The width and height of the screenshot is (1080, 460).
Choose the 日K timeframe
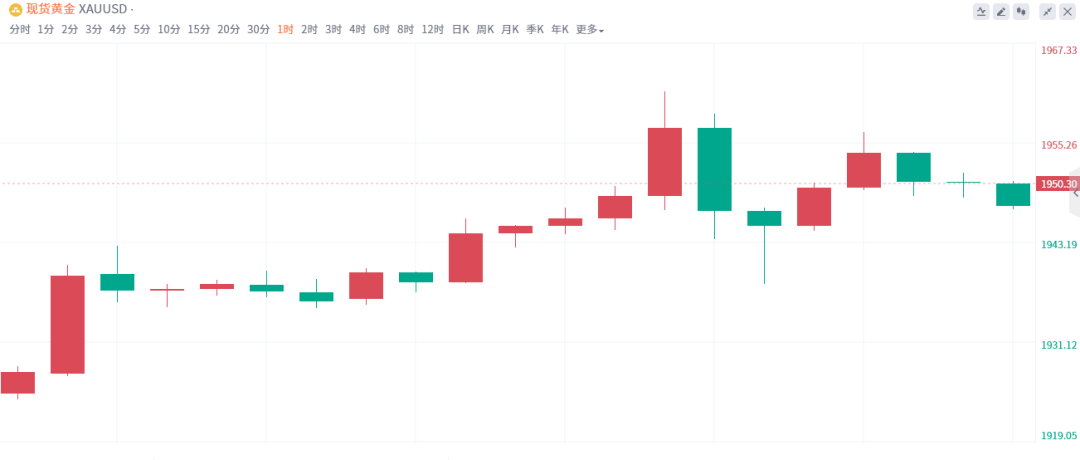coord(460,30)
